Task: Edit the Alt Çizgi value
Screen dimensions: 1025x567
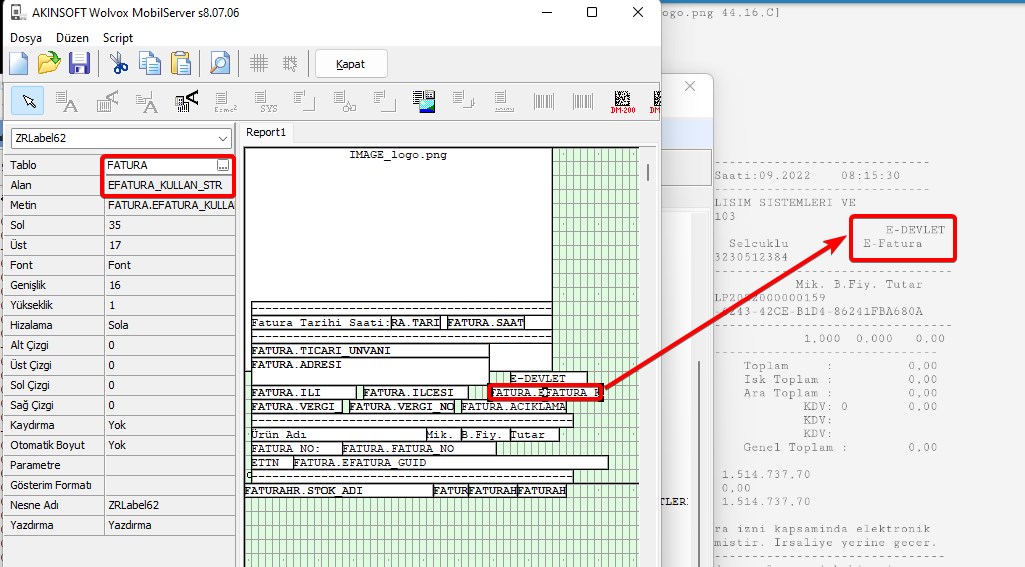Action: point(170,345)
